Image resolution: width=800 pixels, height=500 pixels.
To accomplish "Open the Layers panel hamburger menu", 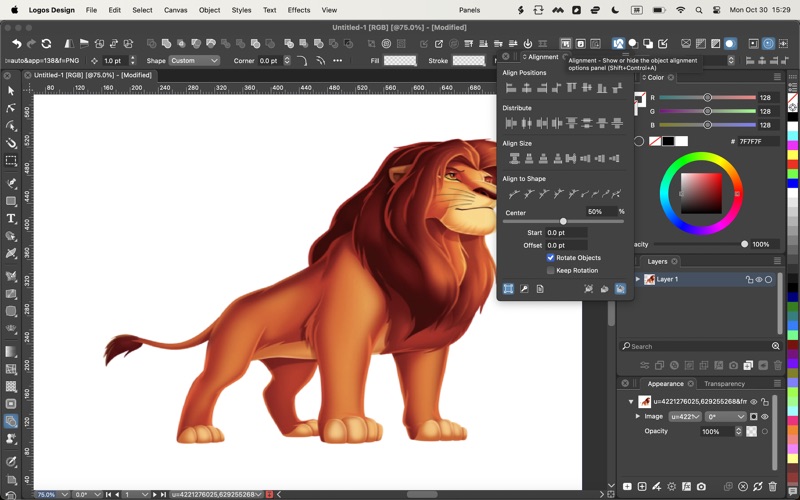I will pyautogui.click(x=777, y=261).
